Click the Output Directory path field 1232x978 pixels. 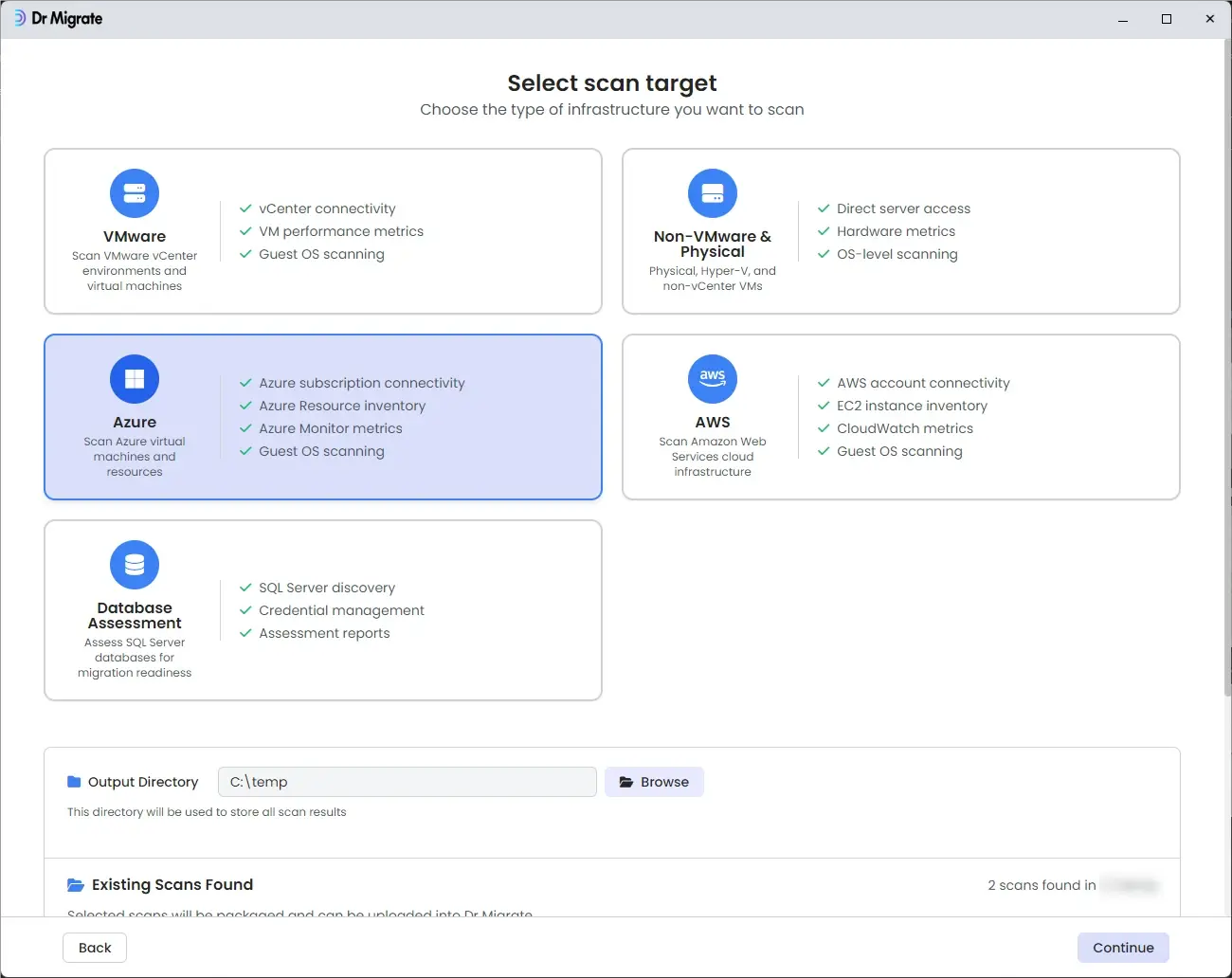tap(408, 782)
